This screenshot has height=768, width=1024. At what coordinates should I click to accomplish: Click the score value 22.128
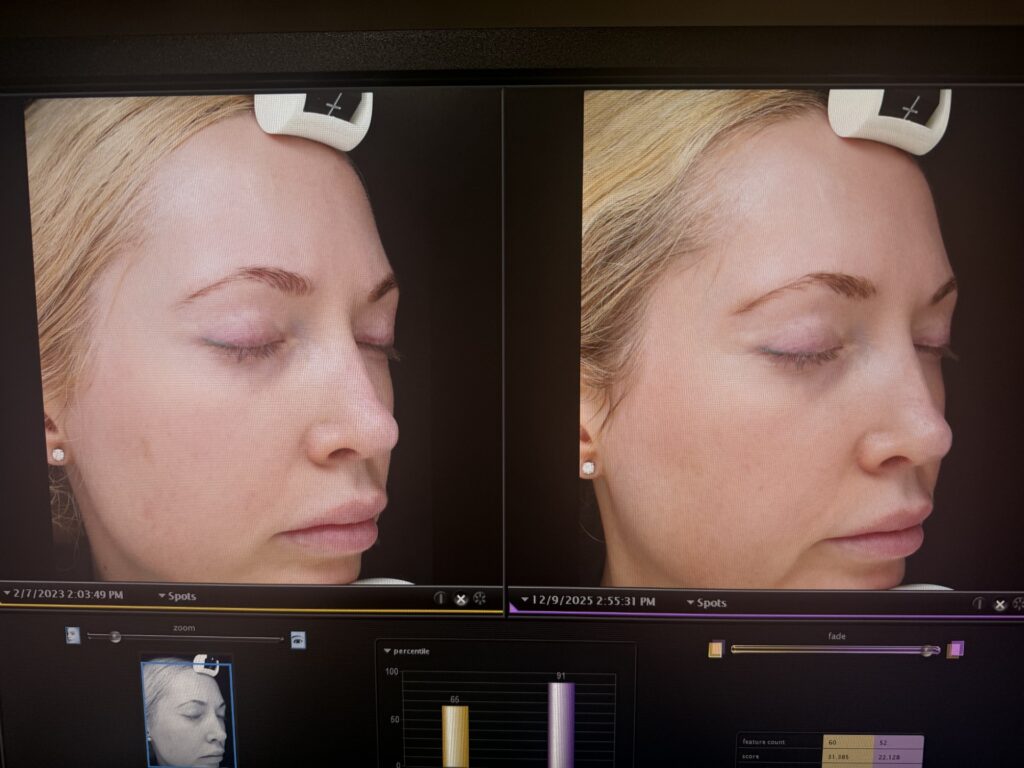click(887, 756)
